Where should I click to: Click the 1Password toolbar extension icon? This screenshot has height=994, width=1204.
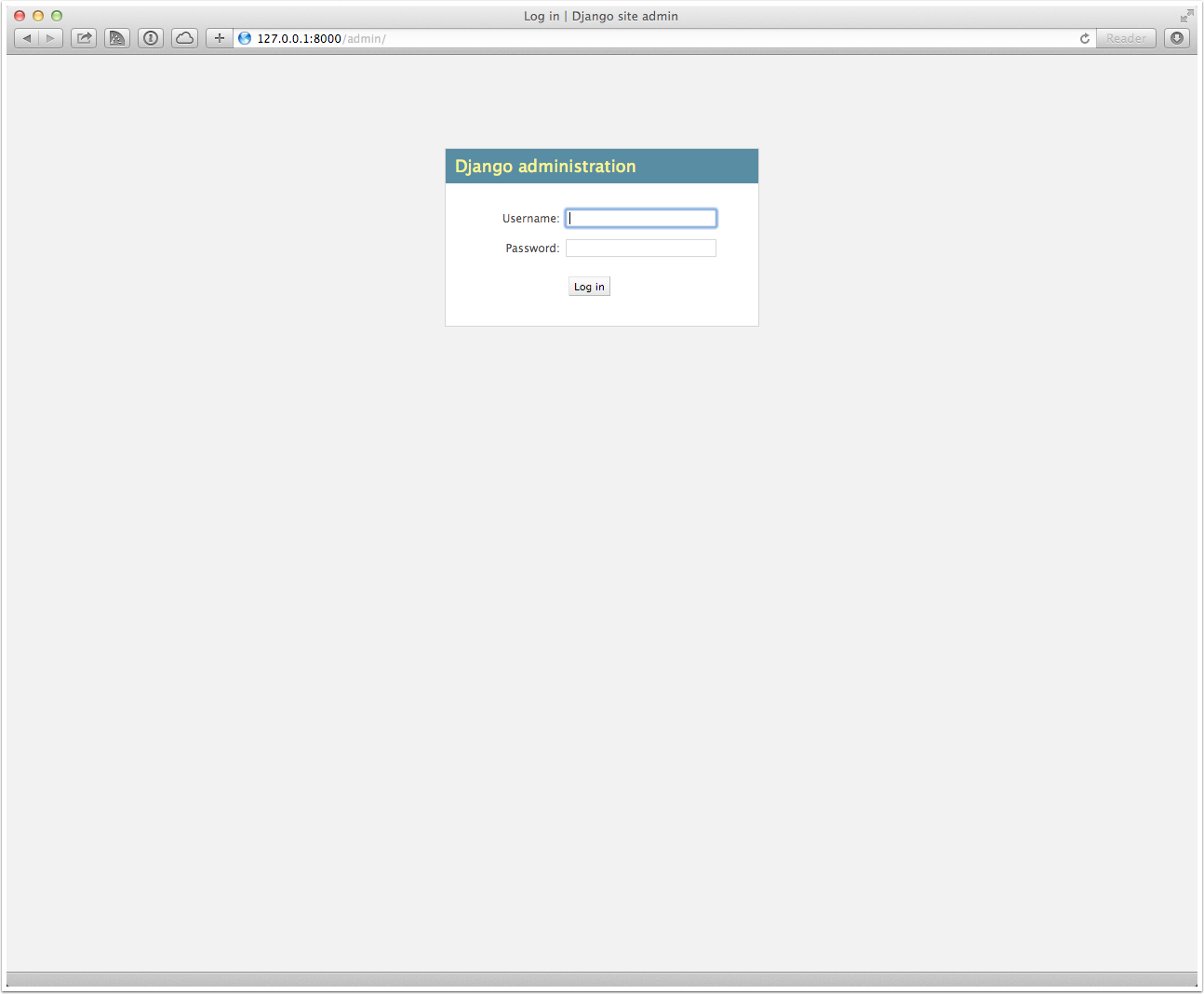click(x=151, y=38)
